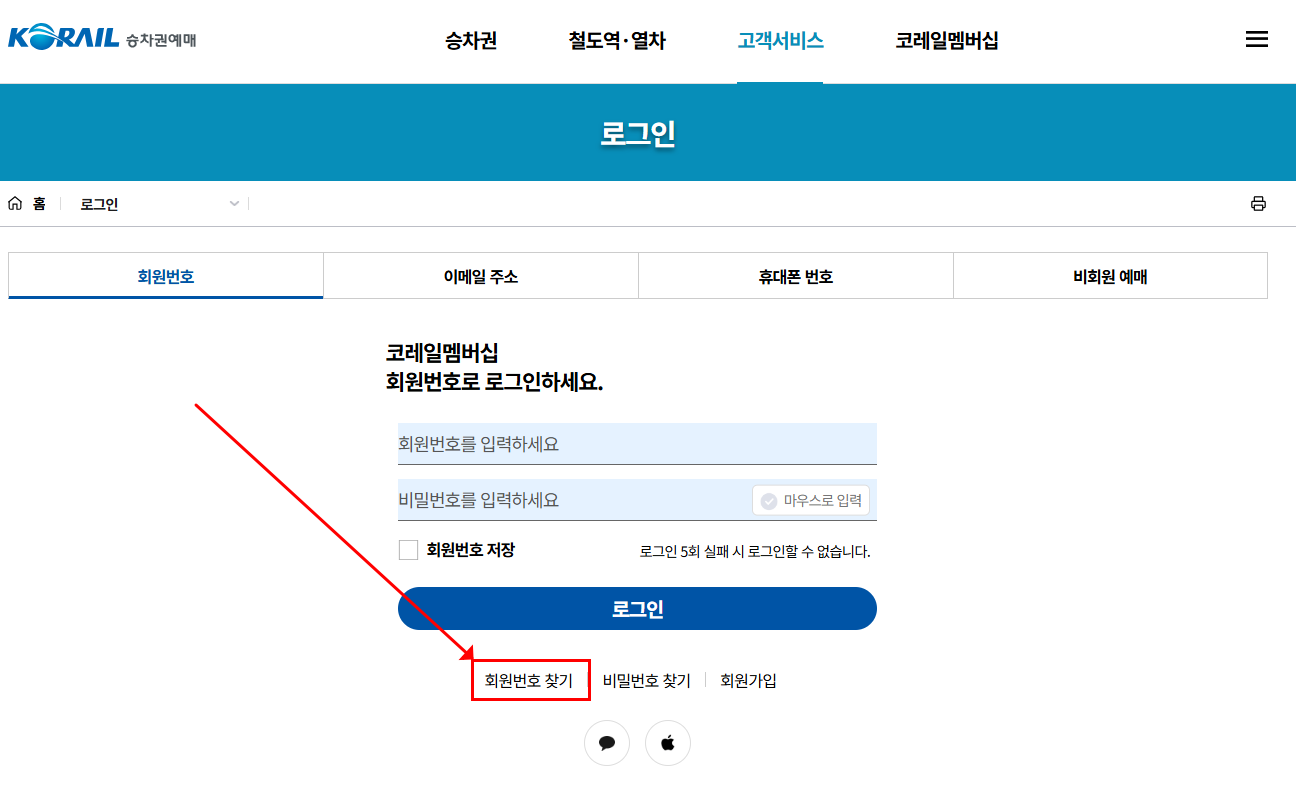Toggle 마우스로 입력 for password entry
The width and height of the screenshot is (1296, 789).
[x=811, y=499]
